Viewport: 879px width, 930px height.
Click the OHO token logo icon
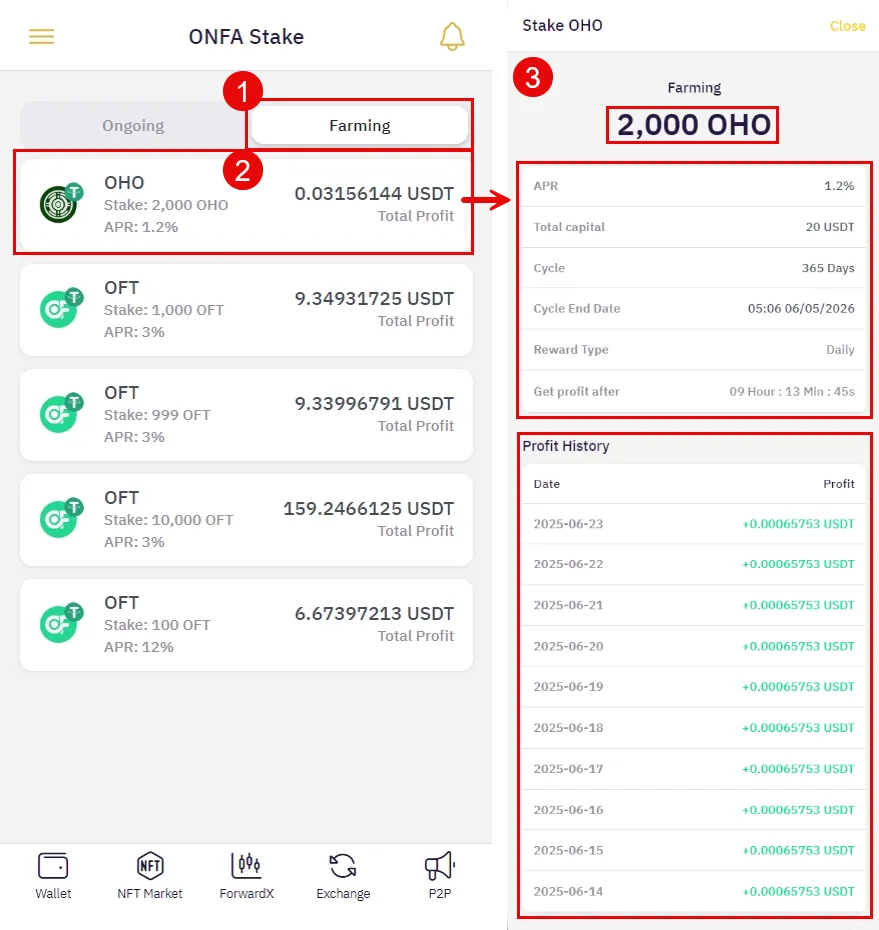[x=61, y=203]
